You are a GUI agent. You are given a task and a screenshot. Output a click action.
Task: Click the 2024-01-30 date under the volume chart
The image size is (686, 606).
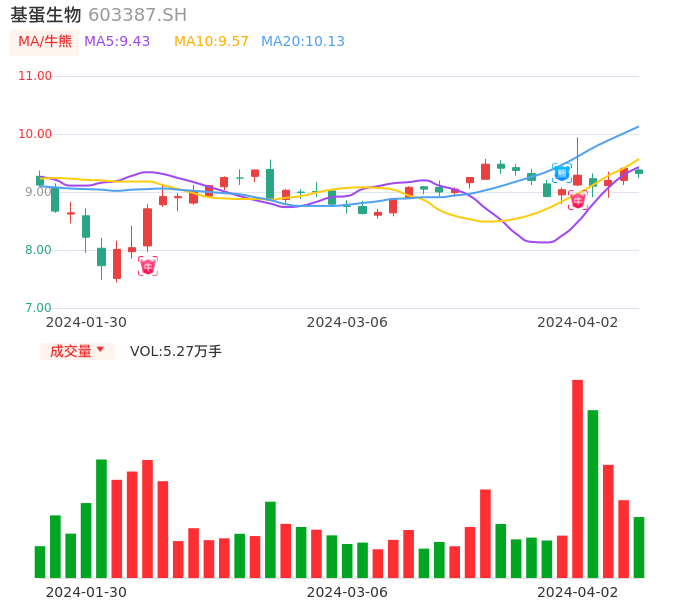coord(86,592)
